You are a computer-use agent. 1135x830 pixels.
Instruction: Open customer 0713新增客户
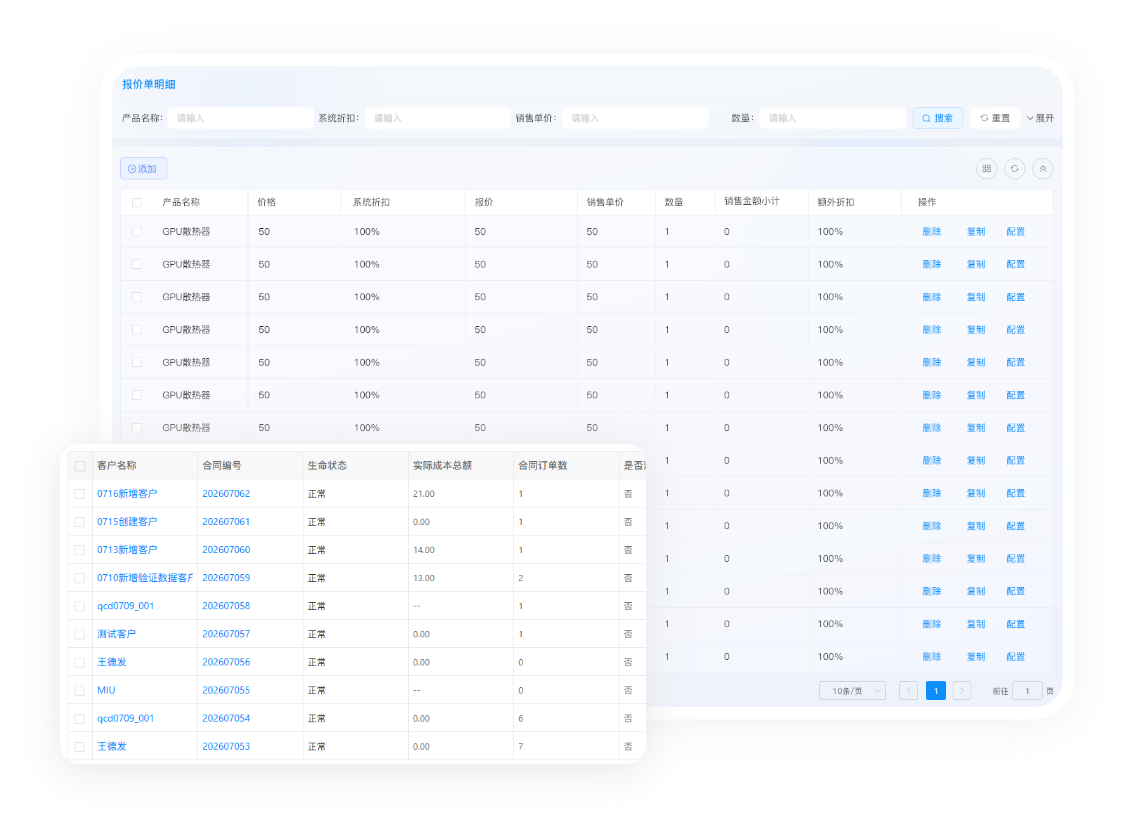point(127,550)
